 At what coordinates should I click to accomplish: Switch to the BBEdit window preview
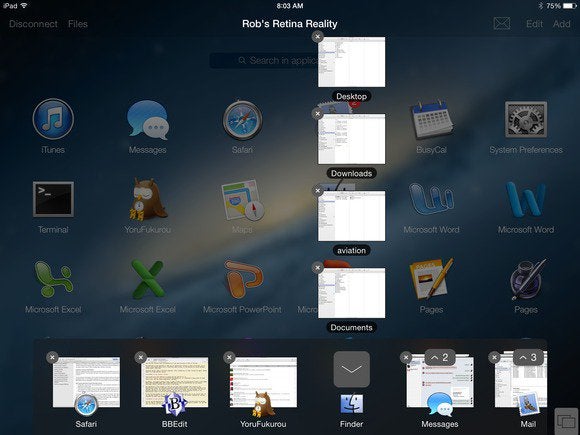pyautogui.click(x=175, y=382)
